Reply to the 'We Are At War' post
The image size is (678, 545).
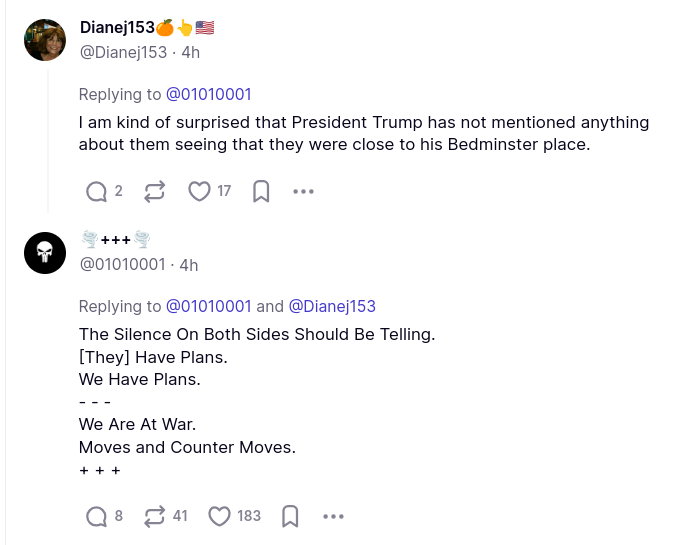pyautogui.click(x=97, y=516)
